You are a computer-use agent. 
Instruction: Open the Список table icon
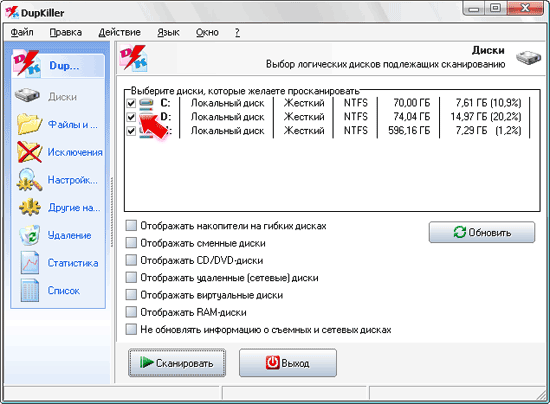[x=30, y=290]
